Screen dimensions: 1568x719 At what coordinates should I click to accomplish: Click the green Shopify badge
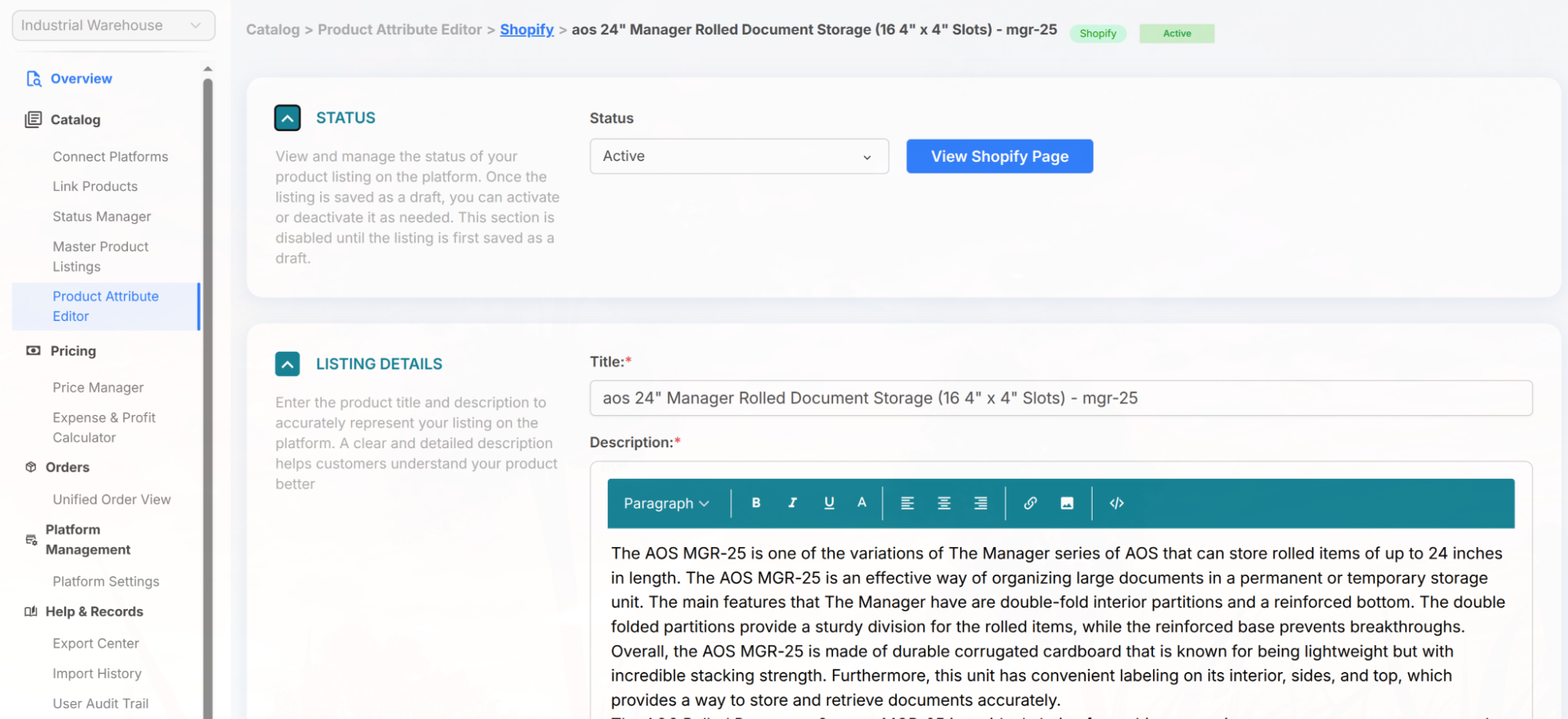tap(1098, 34)
